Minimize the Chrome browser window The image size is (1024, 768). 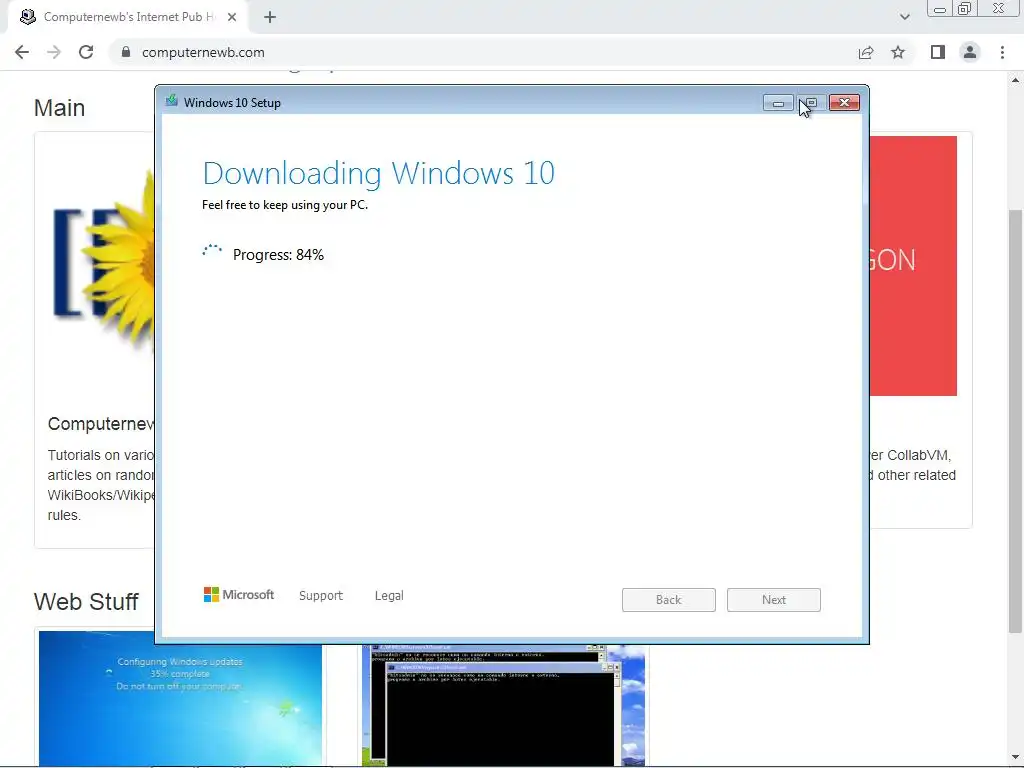coord(940,9)
